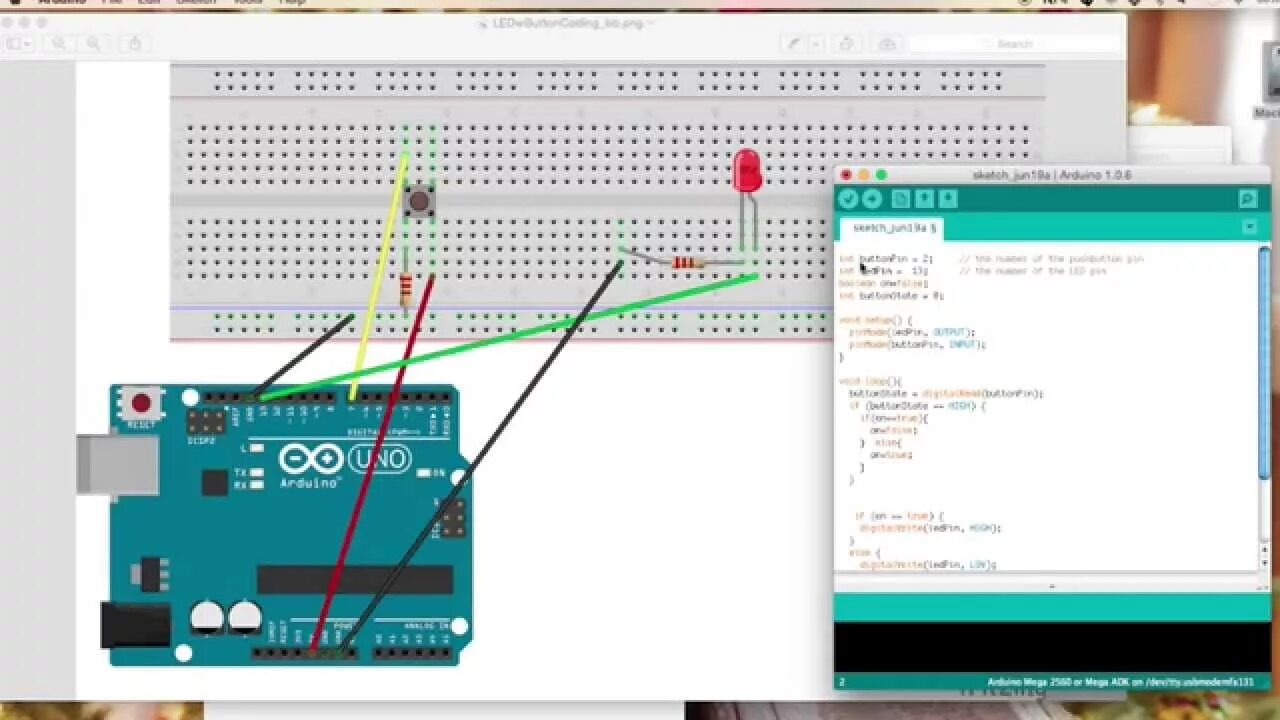Click the int ledPin = 13 code line
This screenshot has width=1280, height=720.
pyautogui.click(x=884, y=271)
